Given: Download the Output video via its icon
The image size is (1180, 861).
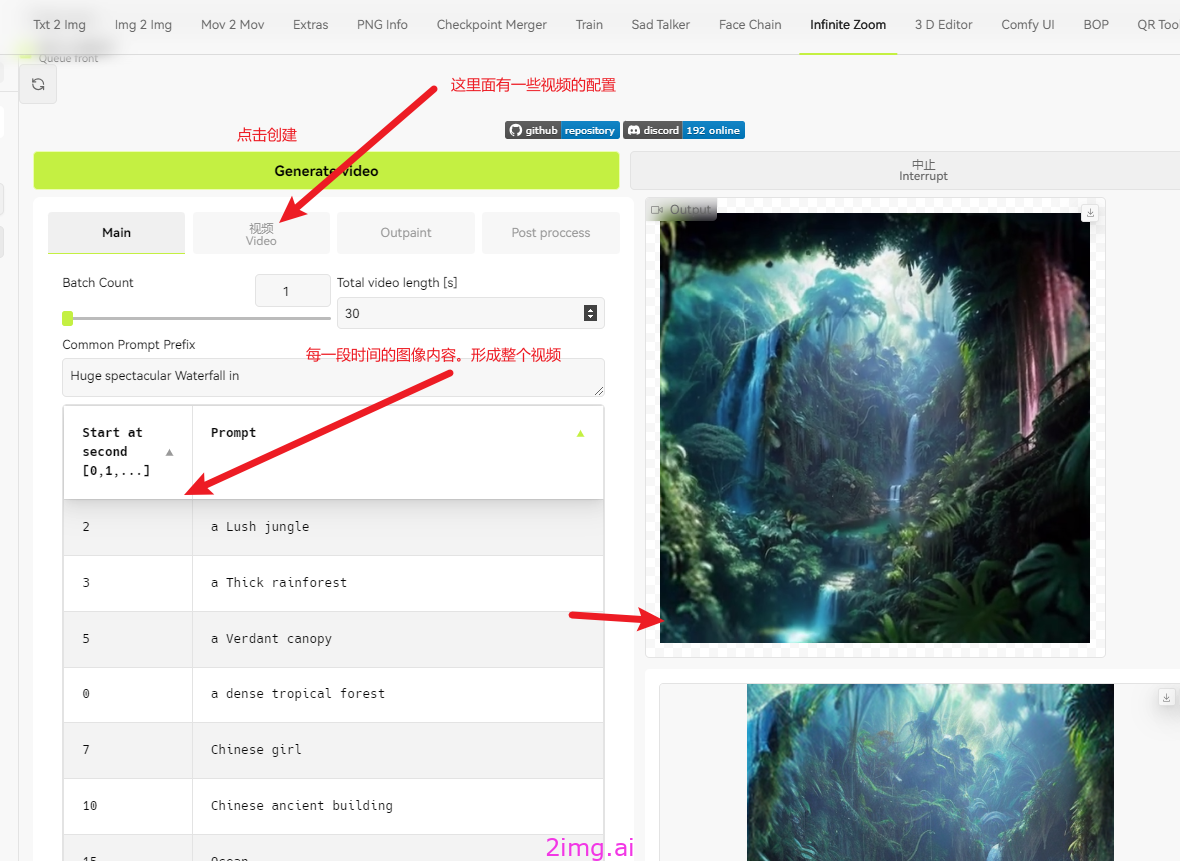Looking at the screenshot, I should pos(1090,213).
